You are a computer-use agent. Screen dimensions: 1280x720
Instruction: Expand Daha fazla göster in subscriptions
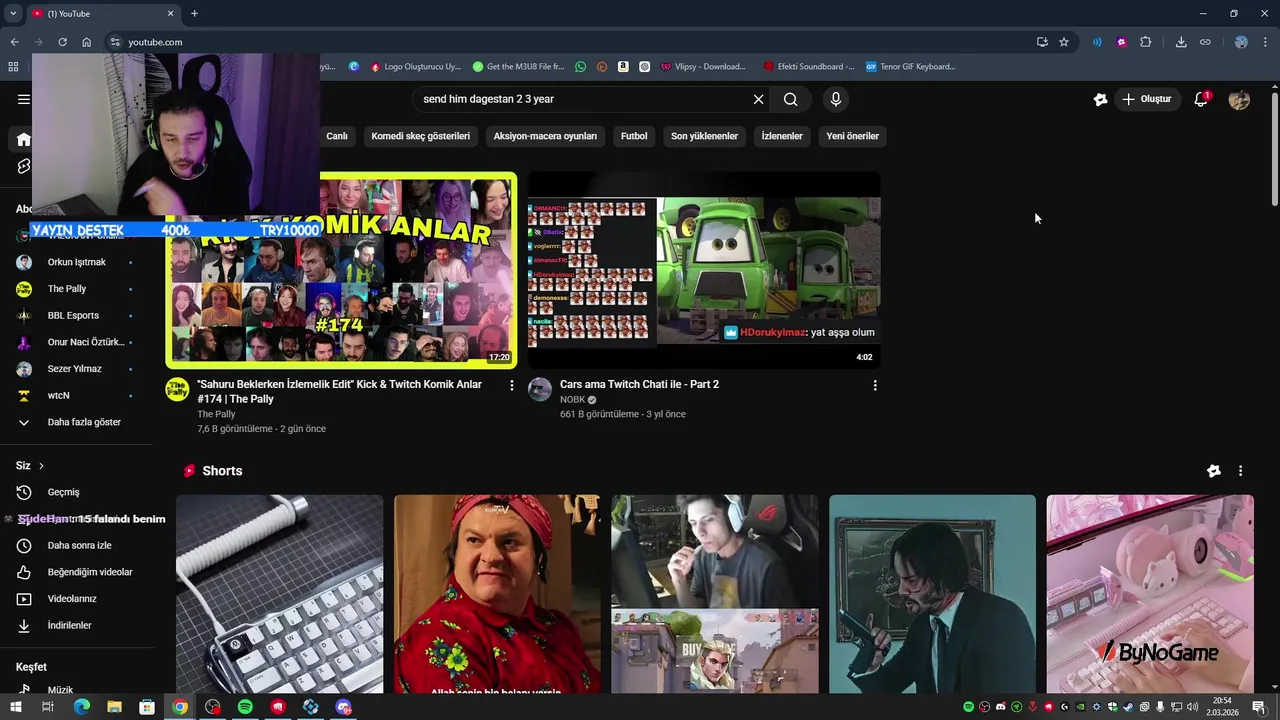point(76,422)
